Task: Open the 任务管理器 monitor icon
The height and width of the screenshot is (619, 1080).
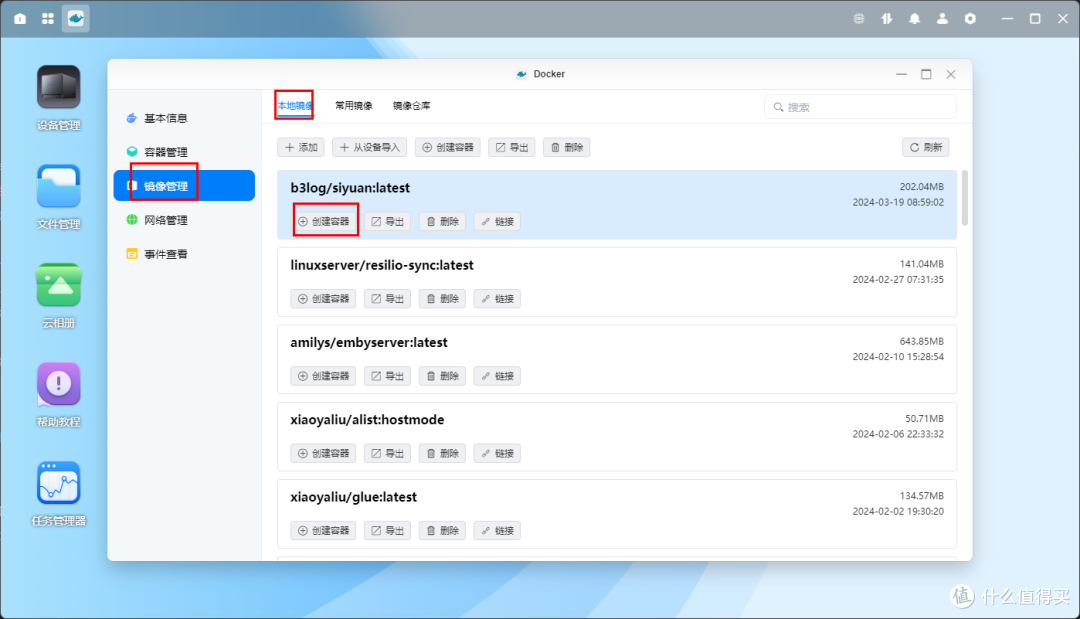Action: tap(59, 483)
